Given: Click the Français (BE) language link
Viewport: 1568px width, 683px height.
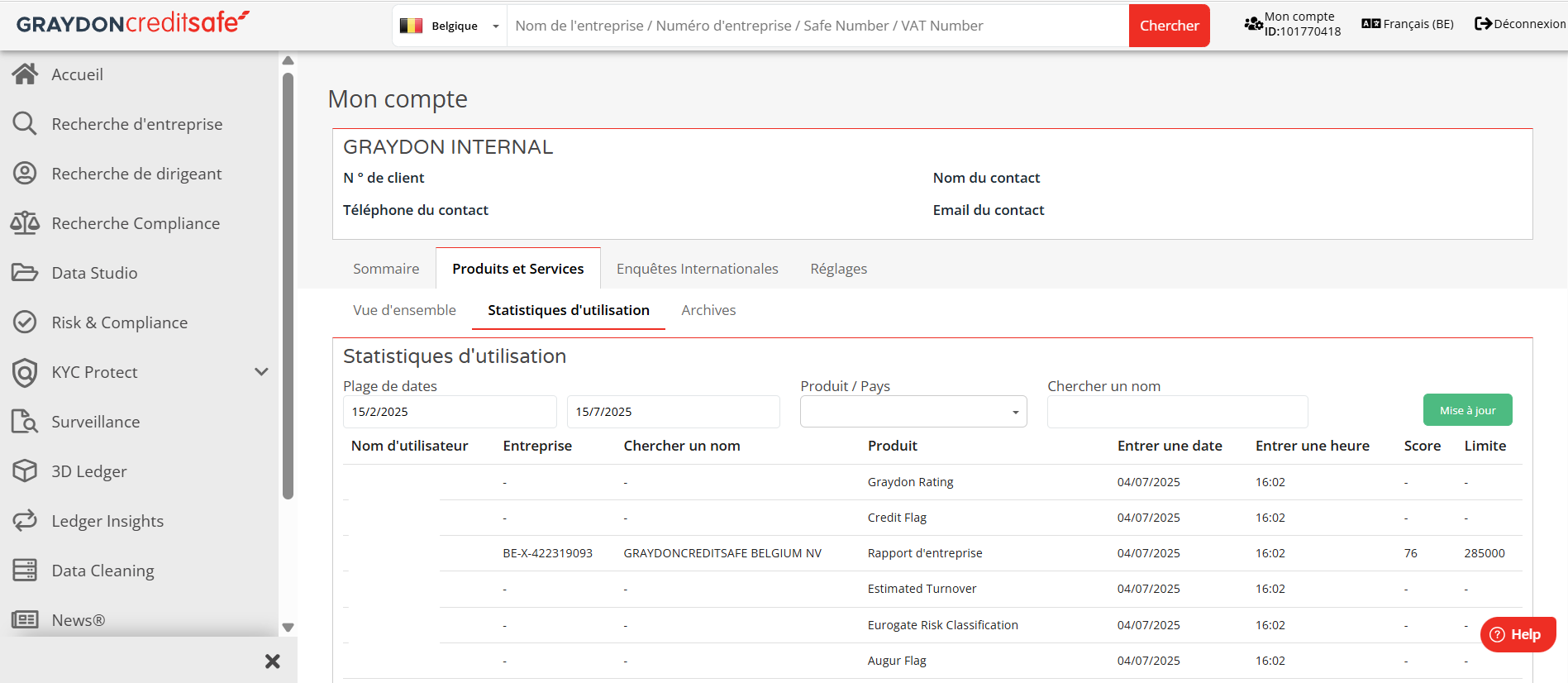Looking at the screenshot, I should pyautogui.click(x=1418, y=24).
